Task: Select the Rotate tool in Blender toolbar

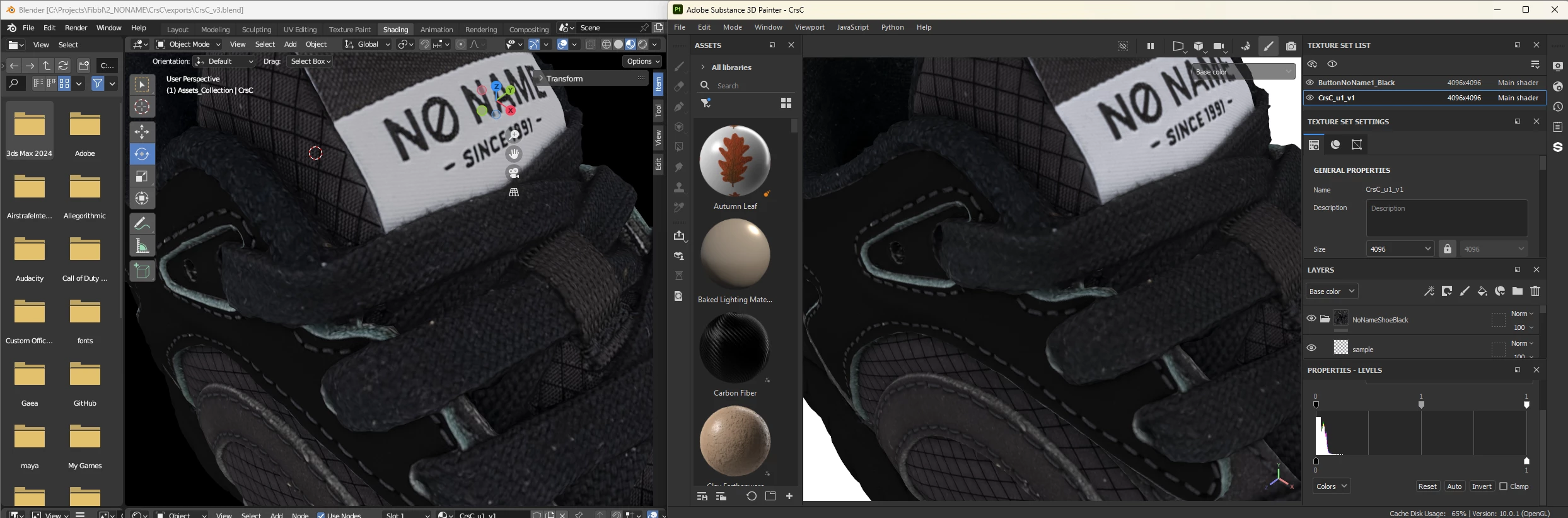Action: click(x=142, y=154)
